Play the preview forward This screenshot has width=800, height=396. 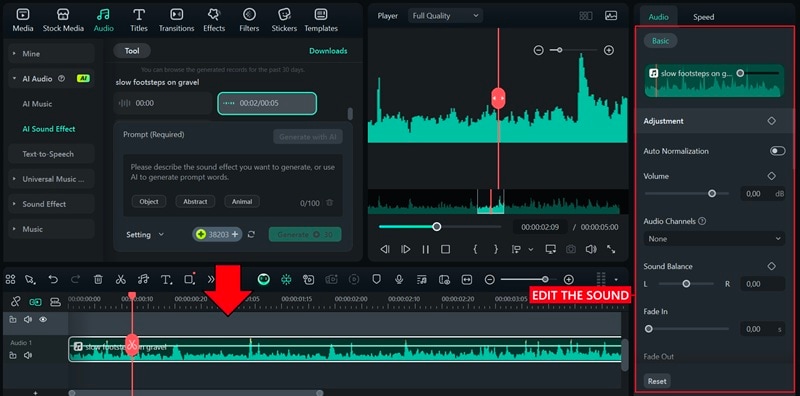point(405,249)
